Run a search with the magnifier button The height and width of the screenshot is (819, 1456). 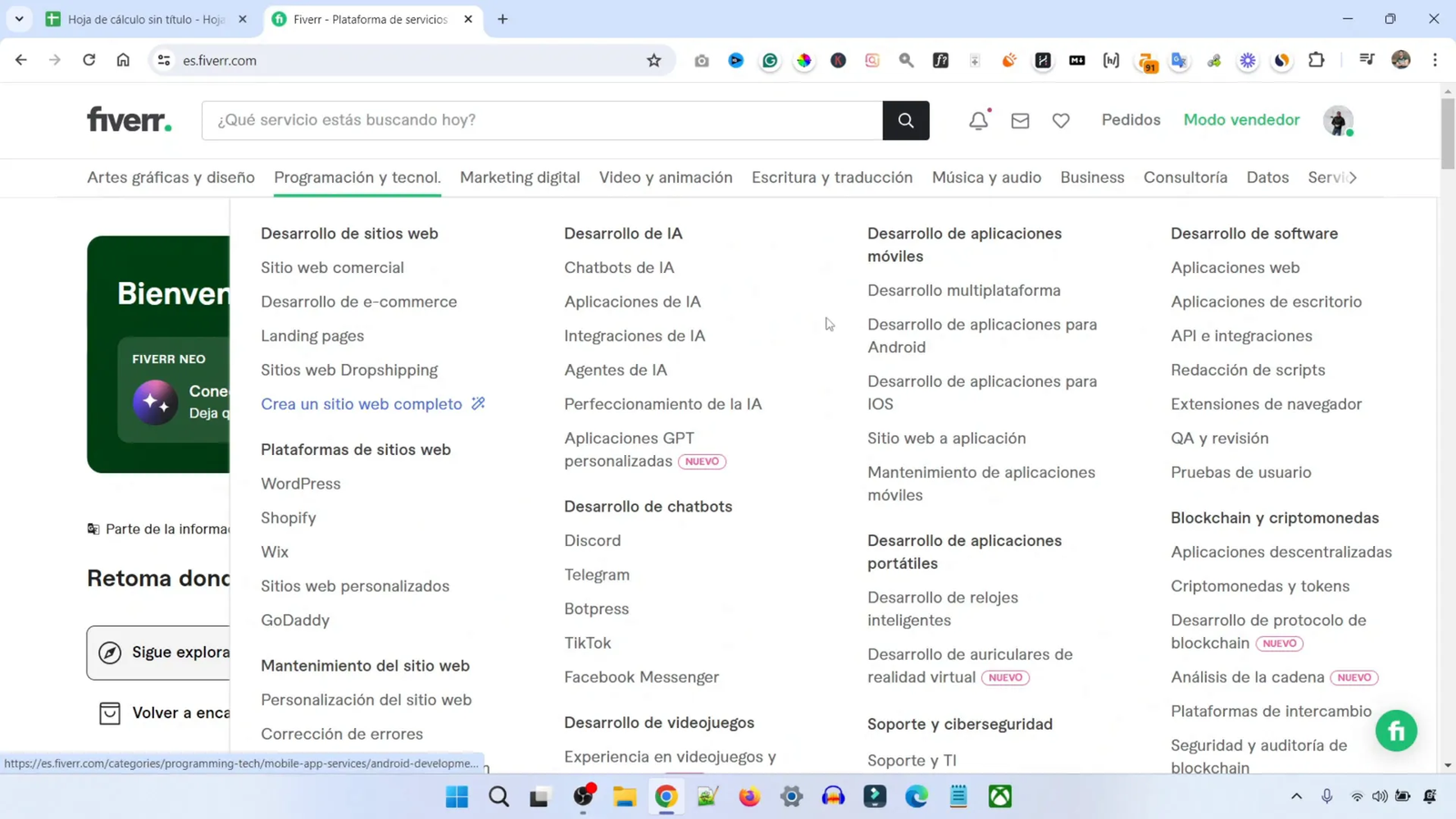pyautogui.click(x=905, y=119)
